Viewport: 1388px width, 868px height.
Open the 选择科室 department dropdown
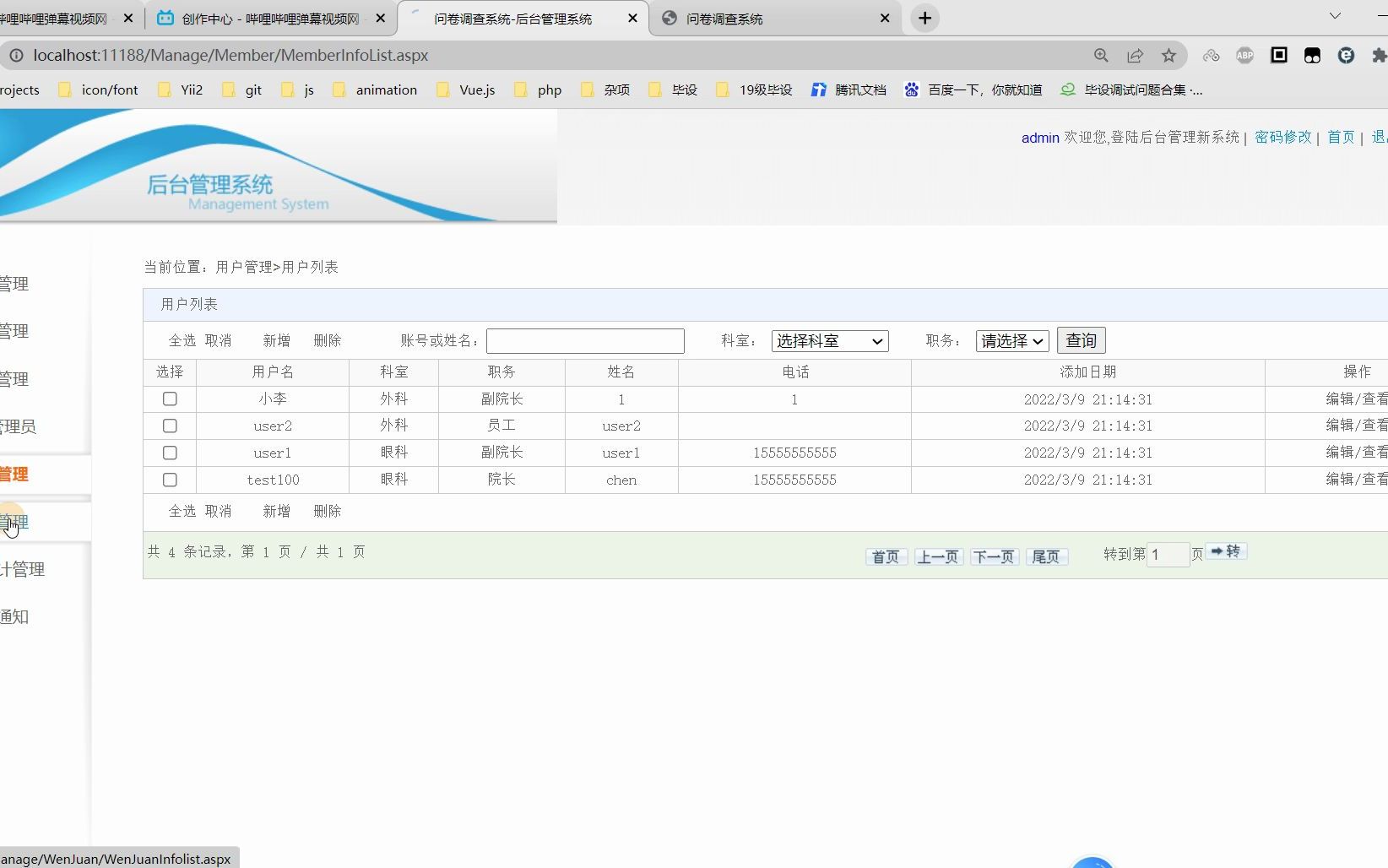(x=829, y=340)
